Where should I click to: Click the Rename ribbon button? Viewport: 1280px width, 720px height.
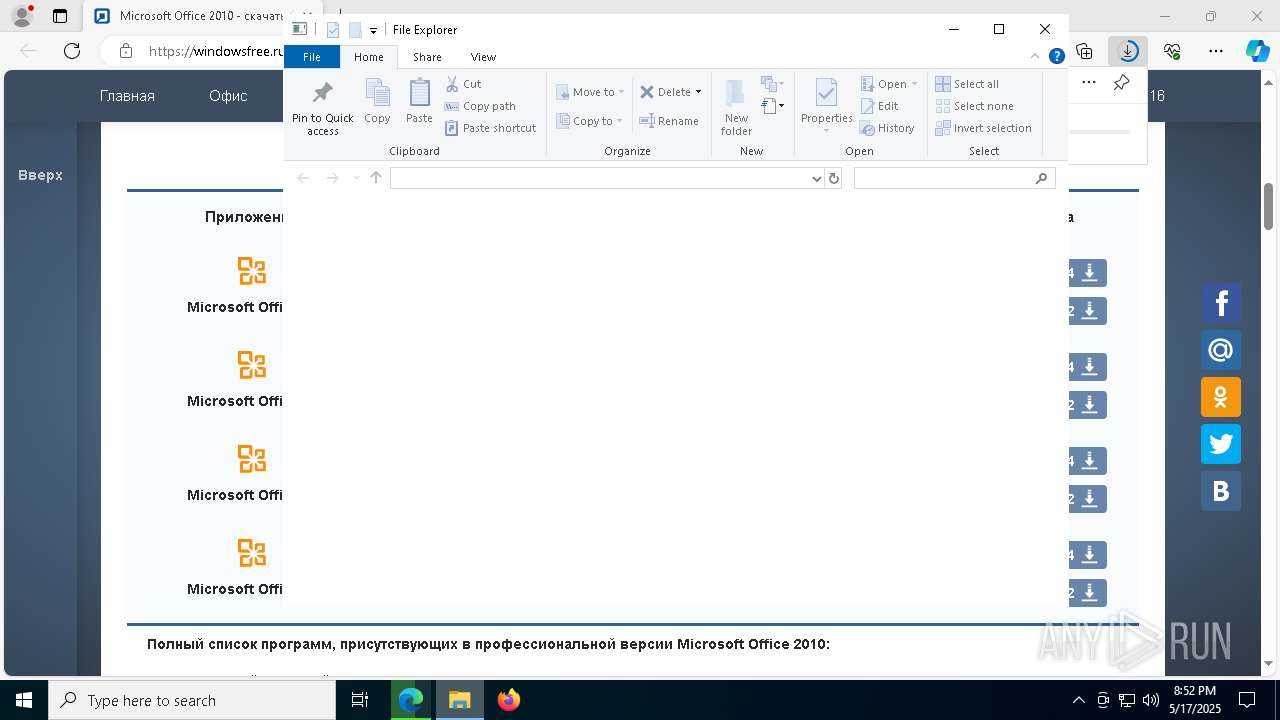[x=670, y=121]
